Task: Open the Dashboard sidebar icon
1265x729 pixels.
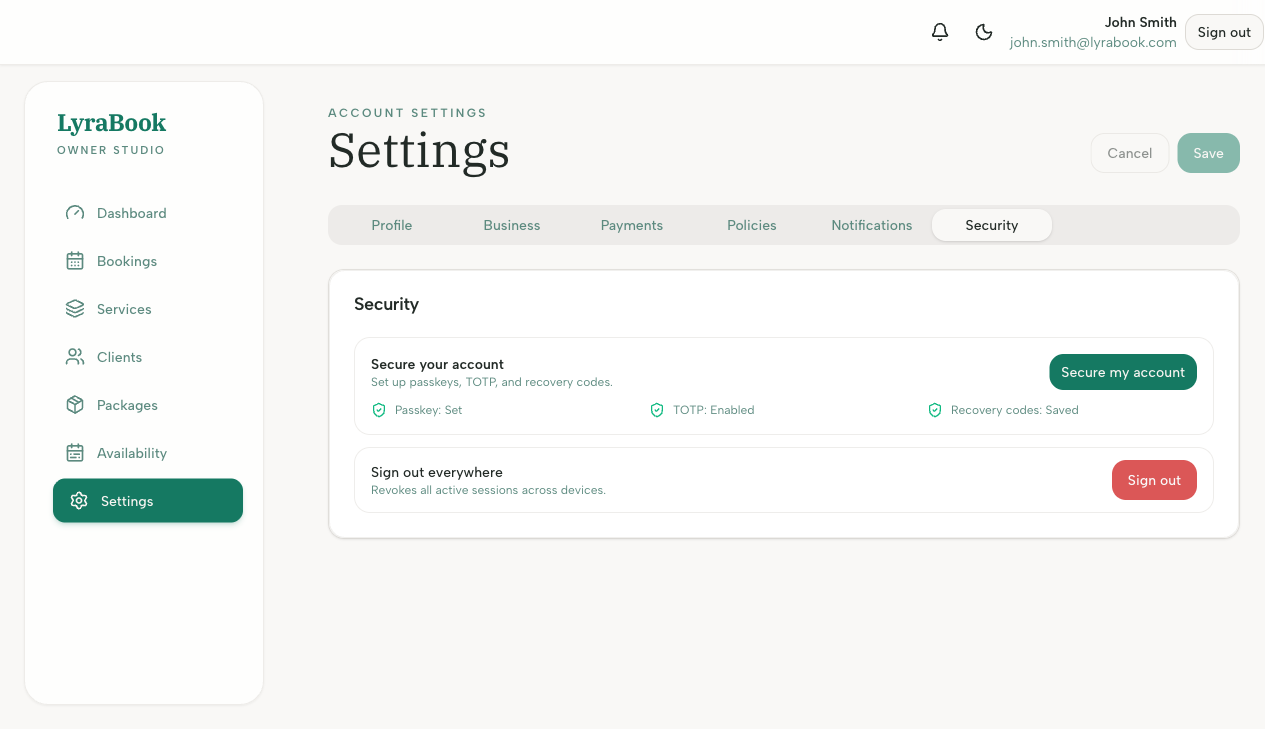Action: click(74, 212)
